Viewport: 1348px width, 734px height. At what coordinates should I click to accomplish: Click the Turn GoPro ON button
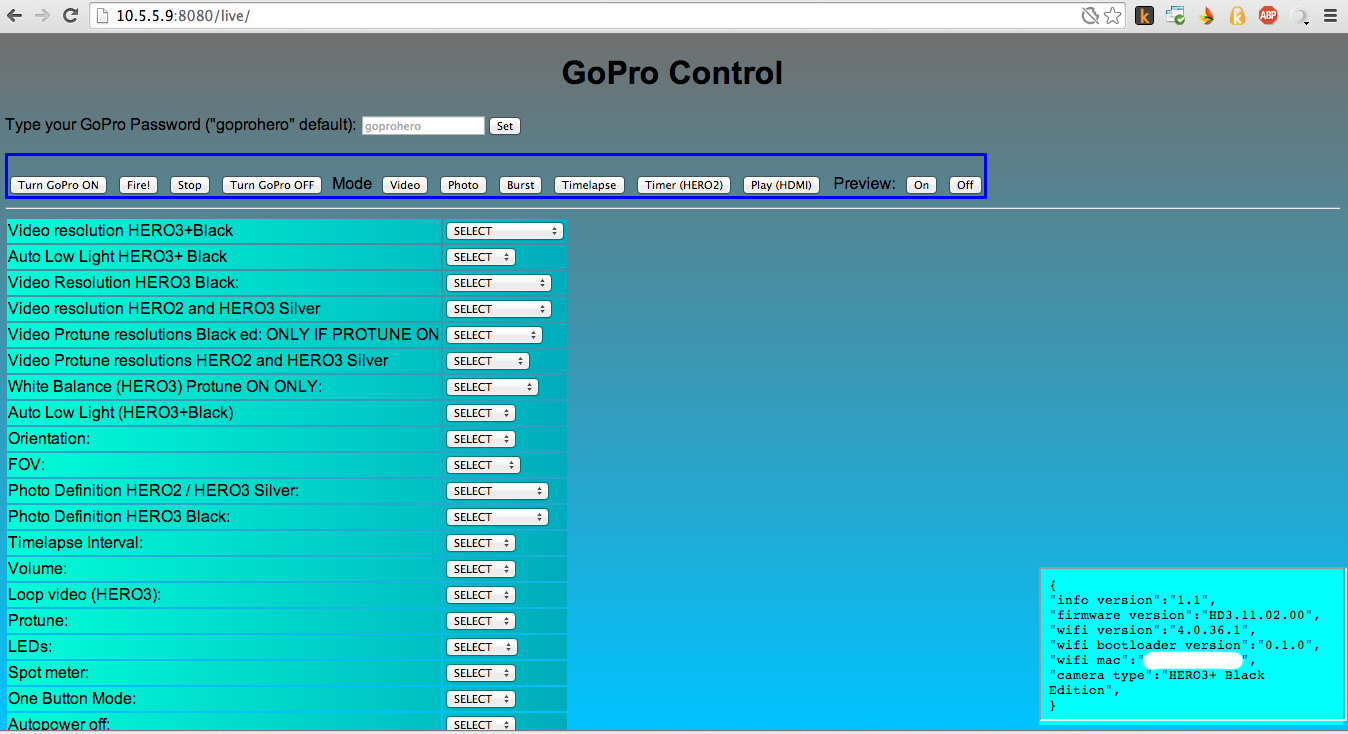(58, 185)
